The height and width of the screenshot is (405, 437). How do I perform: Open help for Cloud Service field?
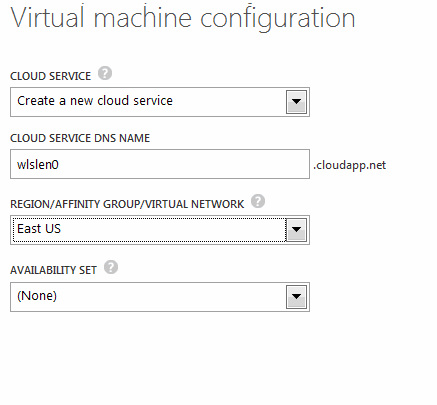point(105,73)
